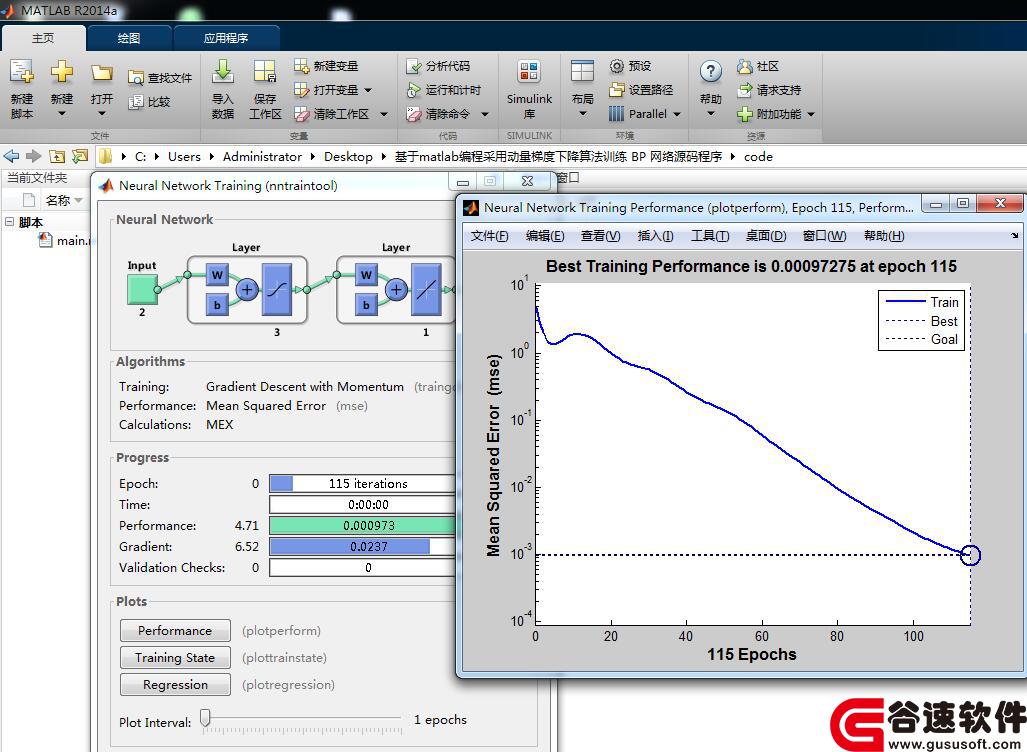Click Compare (比较) icon

[x=136, y=102]
